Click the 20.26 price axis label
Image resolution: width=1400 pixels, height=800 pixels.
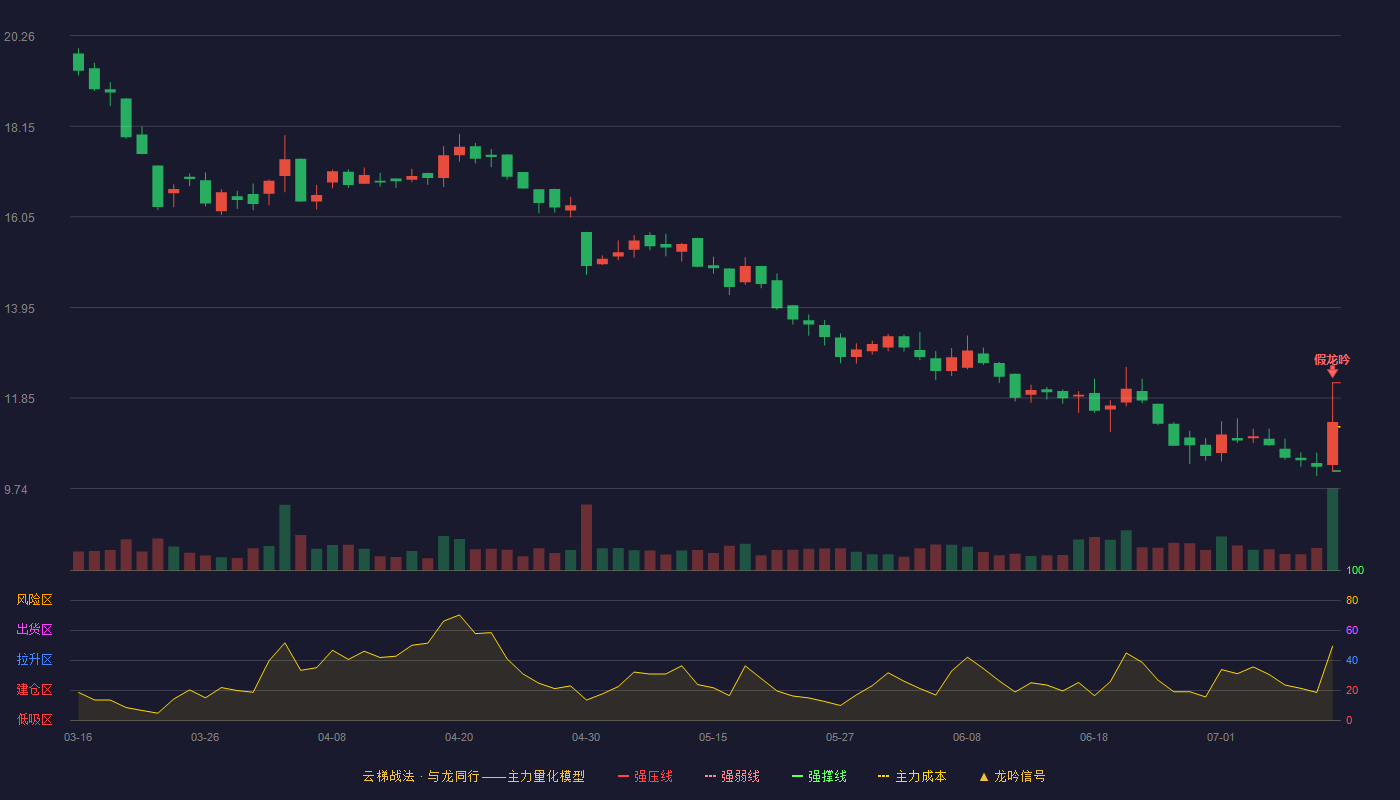(19, 37)
